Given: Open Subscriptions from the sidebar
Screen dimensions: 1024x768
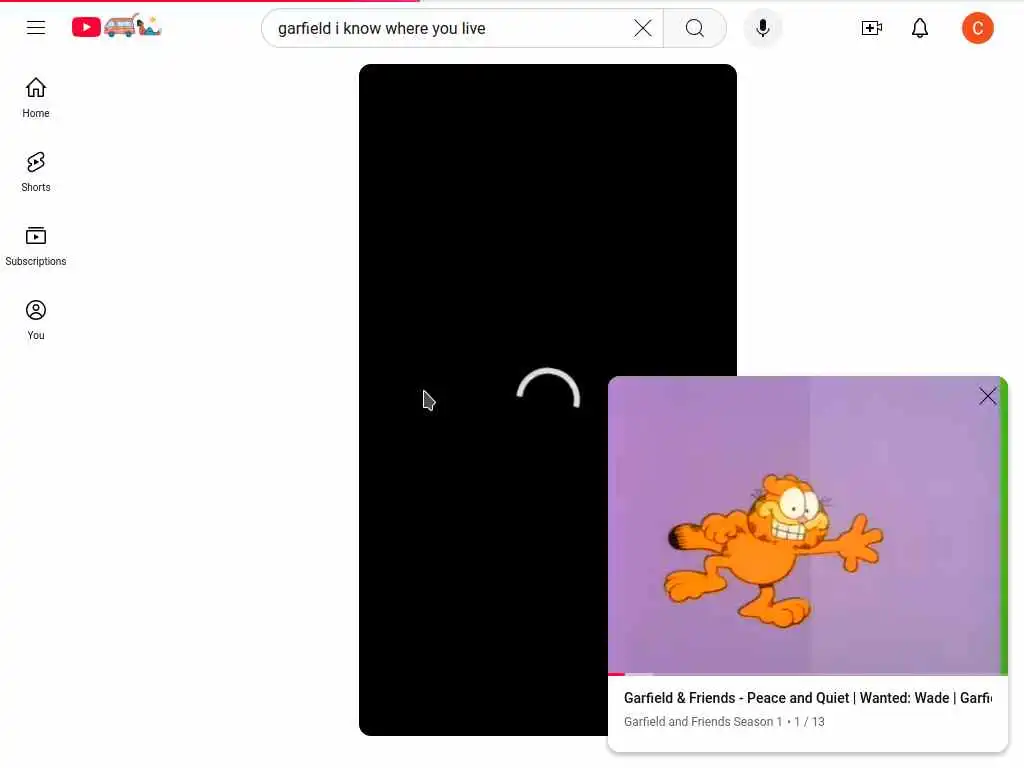Looking at the screenshot, I should click(x=36, y=246).
